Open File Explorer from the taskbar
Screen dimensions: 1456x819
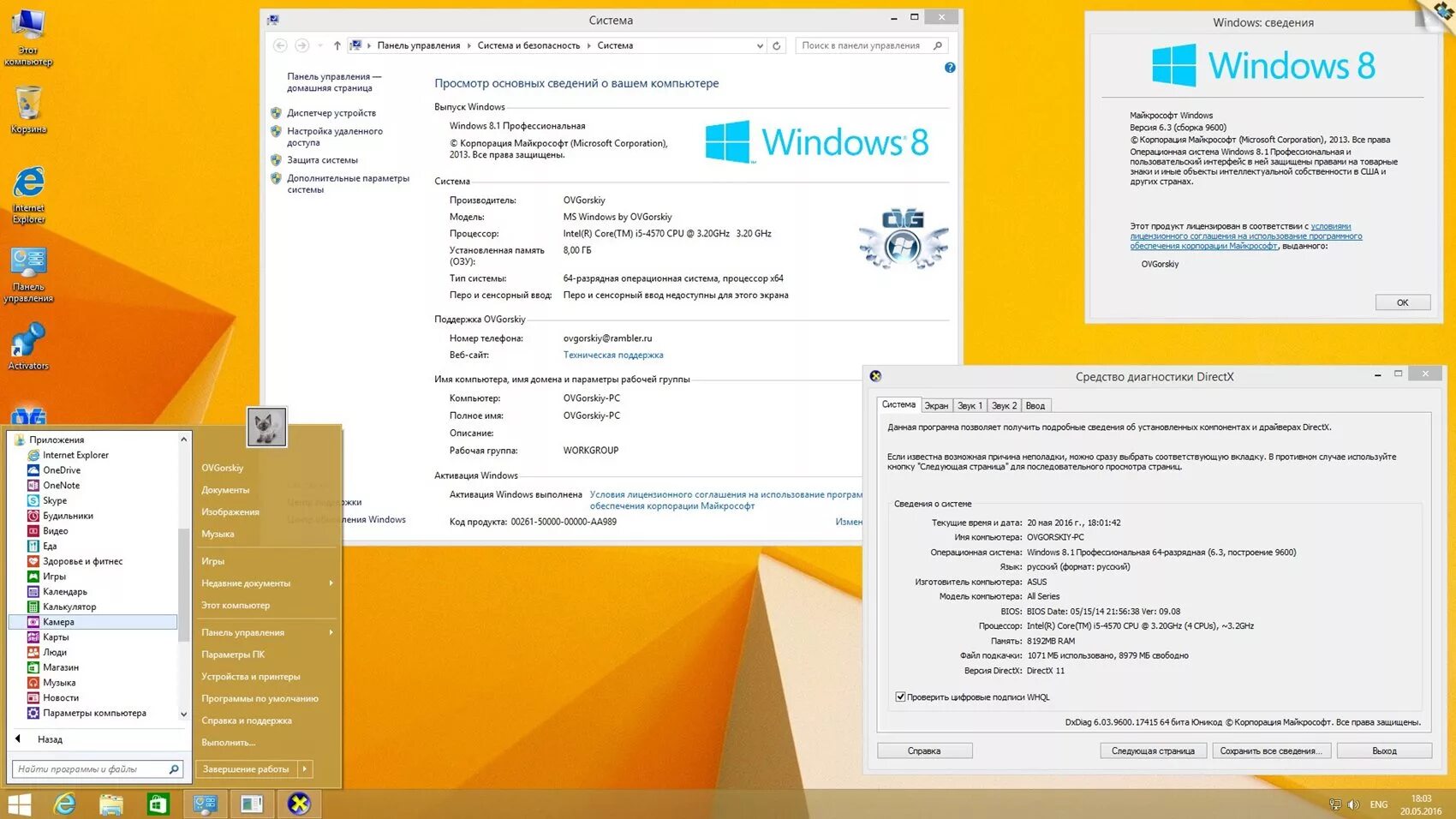[111, 804]
